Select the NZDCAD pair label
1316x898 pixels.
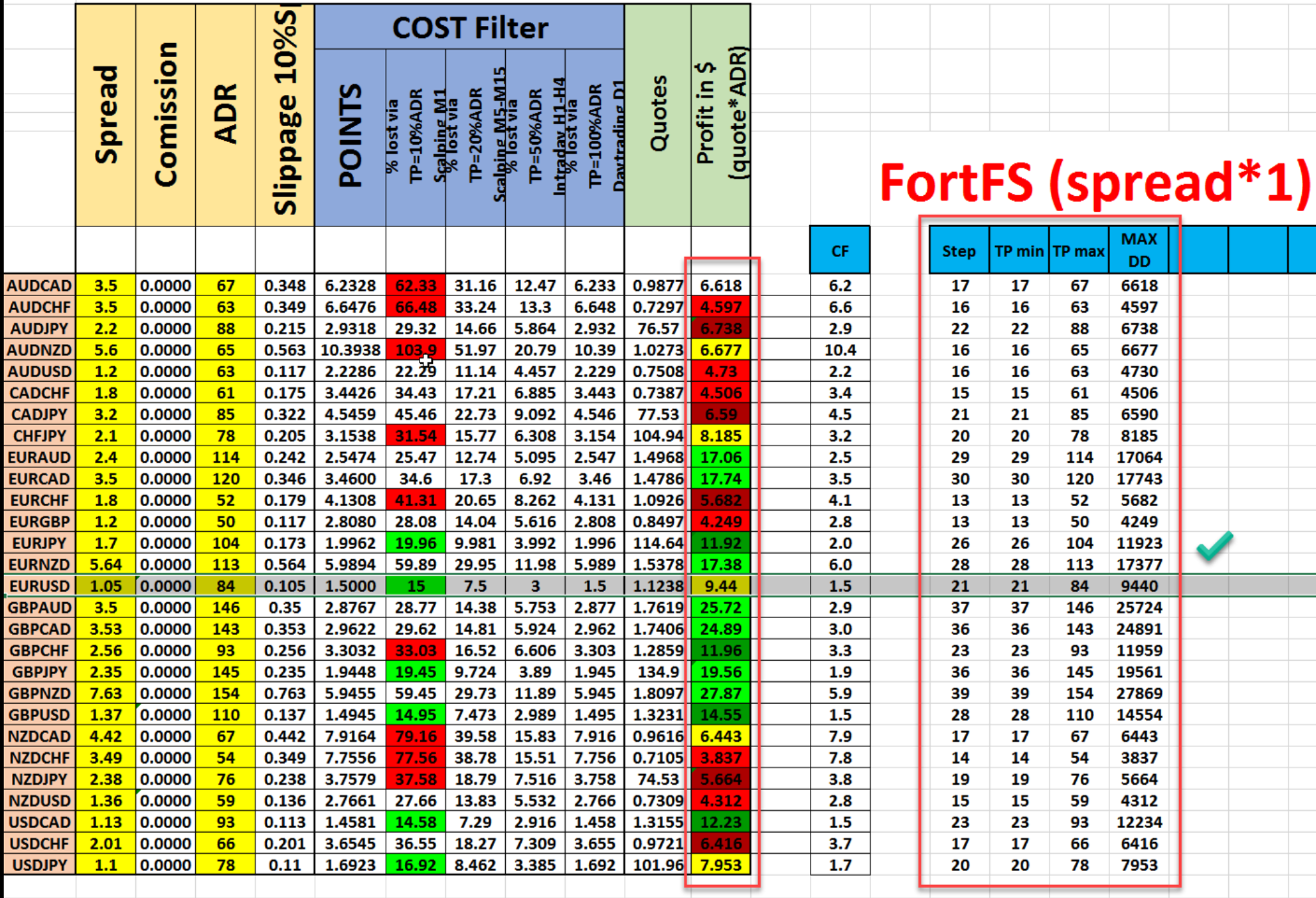pos(39,737)
